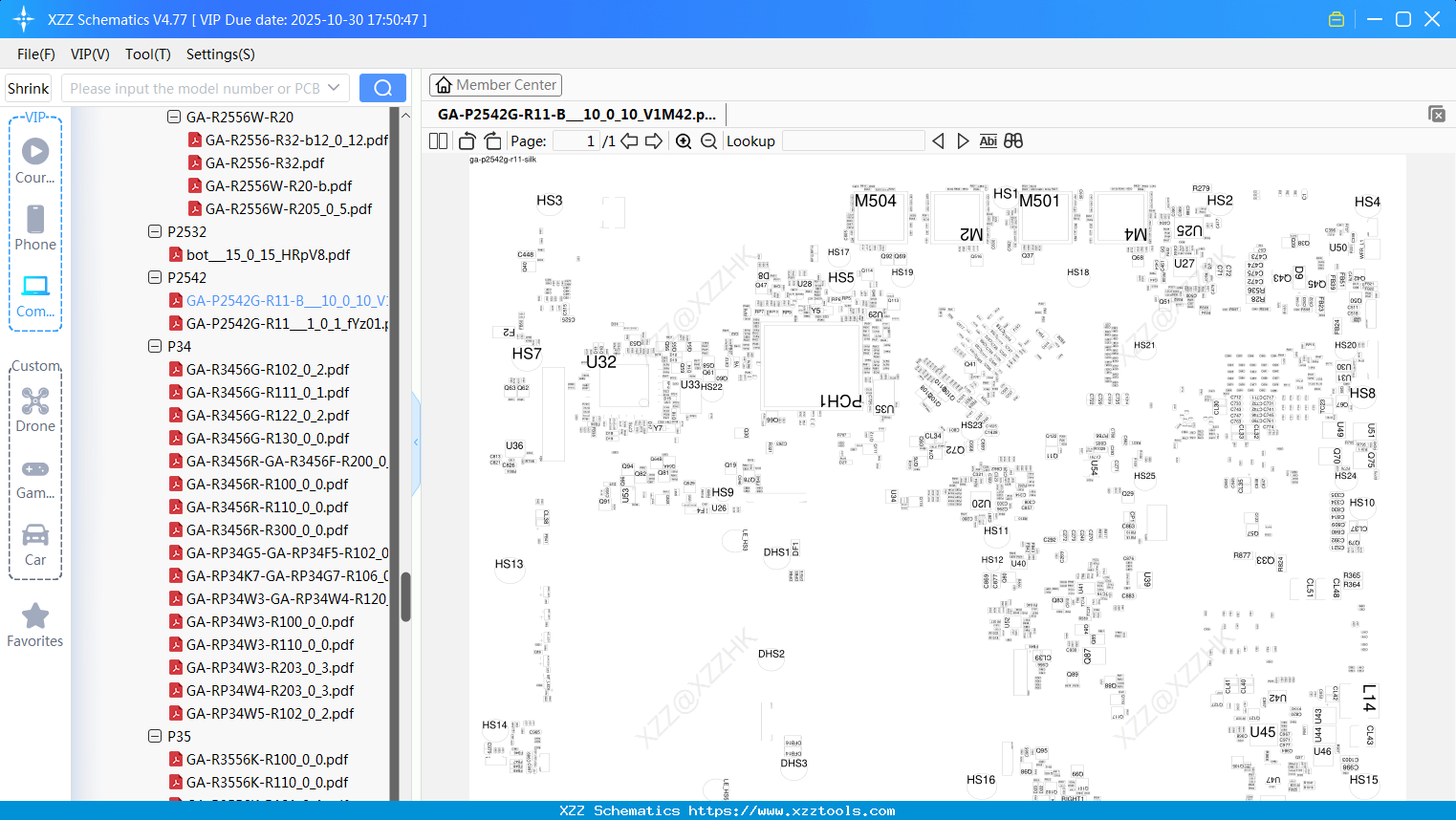Collapse the P35 tree node
This screenshot has width=1456, height=820.
click(155, 736)
